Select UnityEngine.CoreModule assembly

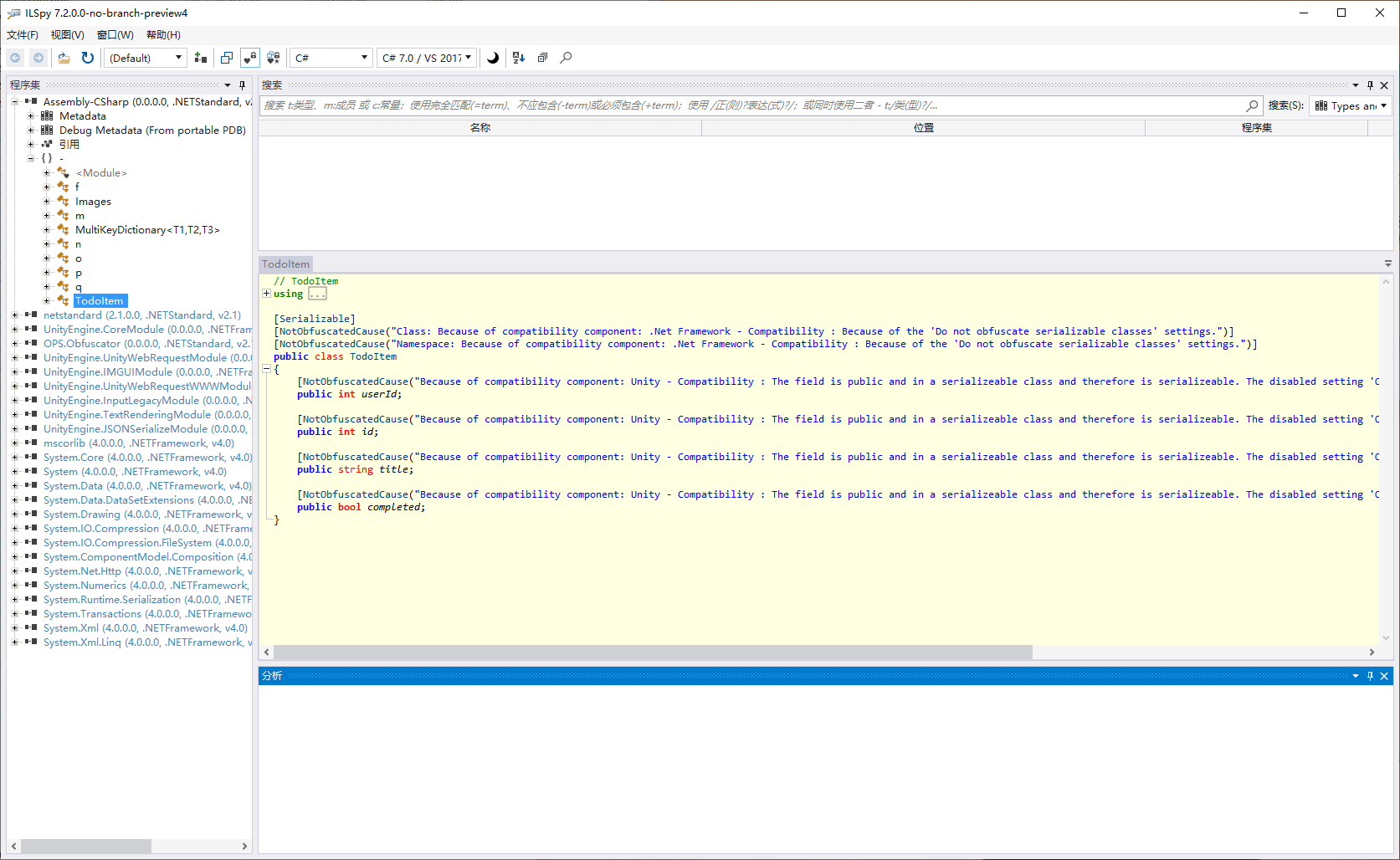[x=147, y=330]
